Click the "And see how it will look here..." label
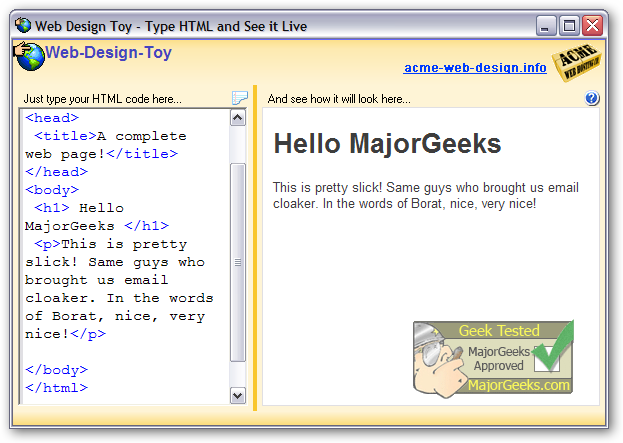The image size is (623, 443). pyautogui.click(x=339, y=99)
